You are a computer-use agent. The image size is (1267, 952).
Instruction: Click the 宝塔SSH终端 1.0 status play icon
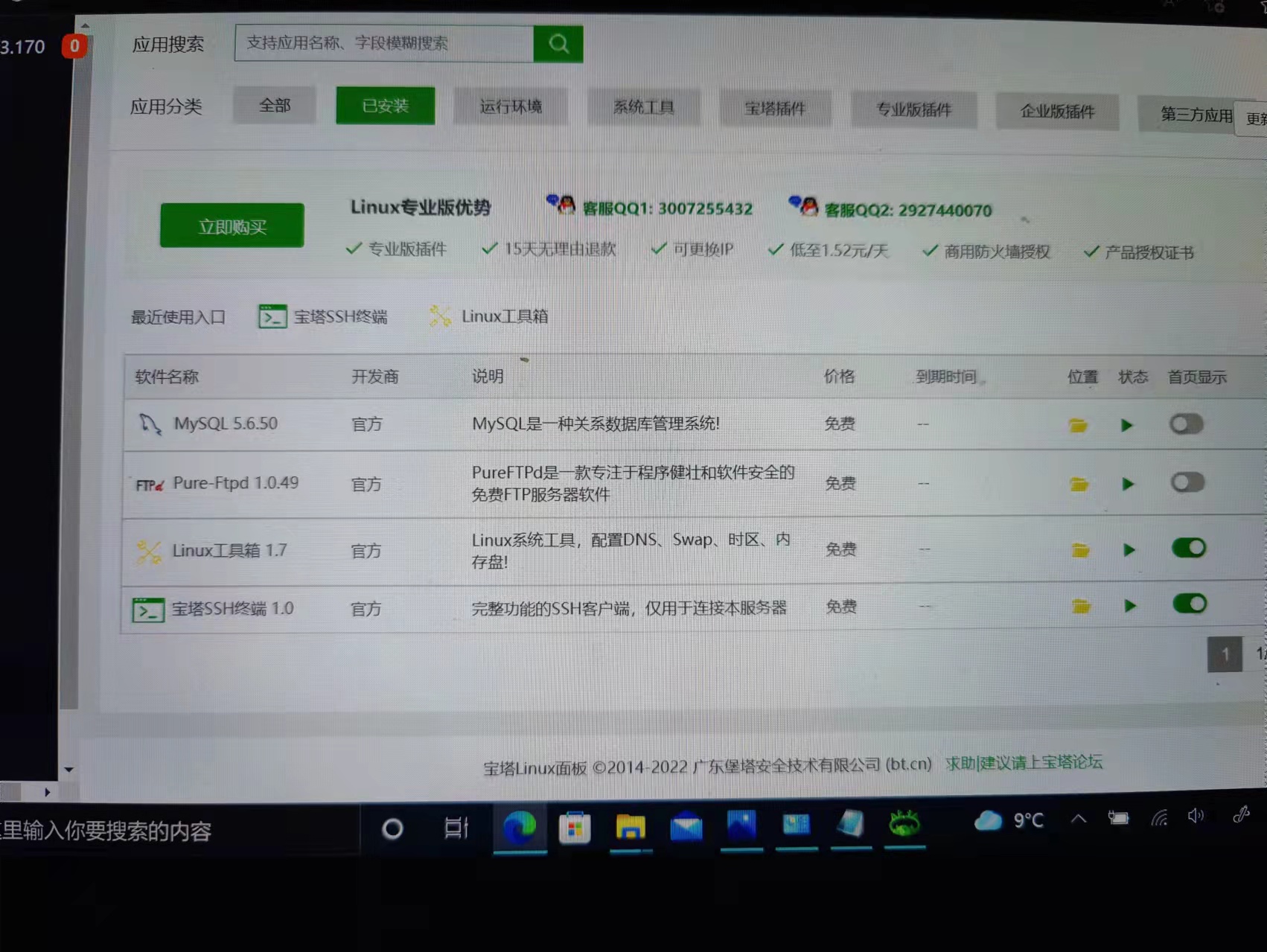(x=1130, y=606)
